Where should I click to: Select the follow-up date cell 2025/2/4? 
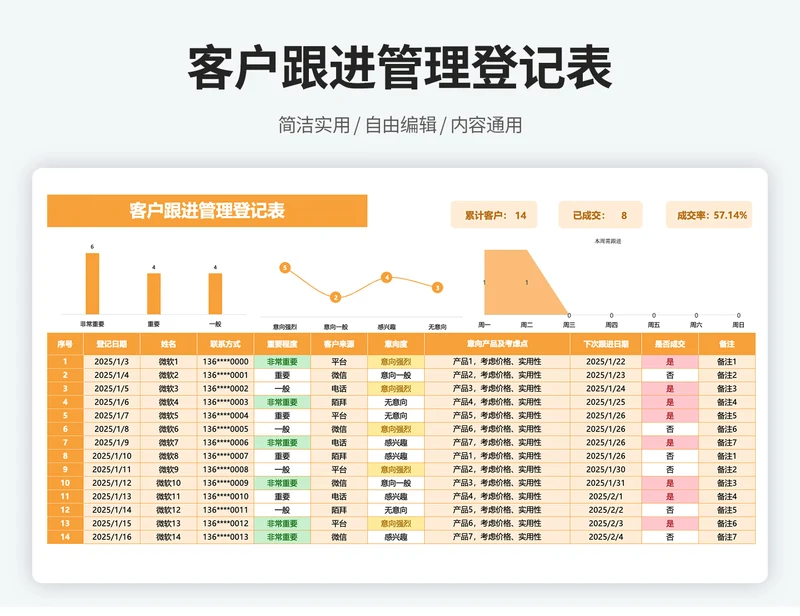click(606, 537)
